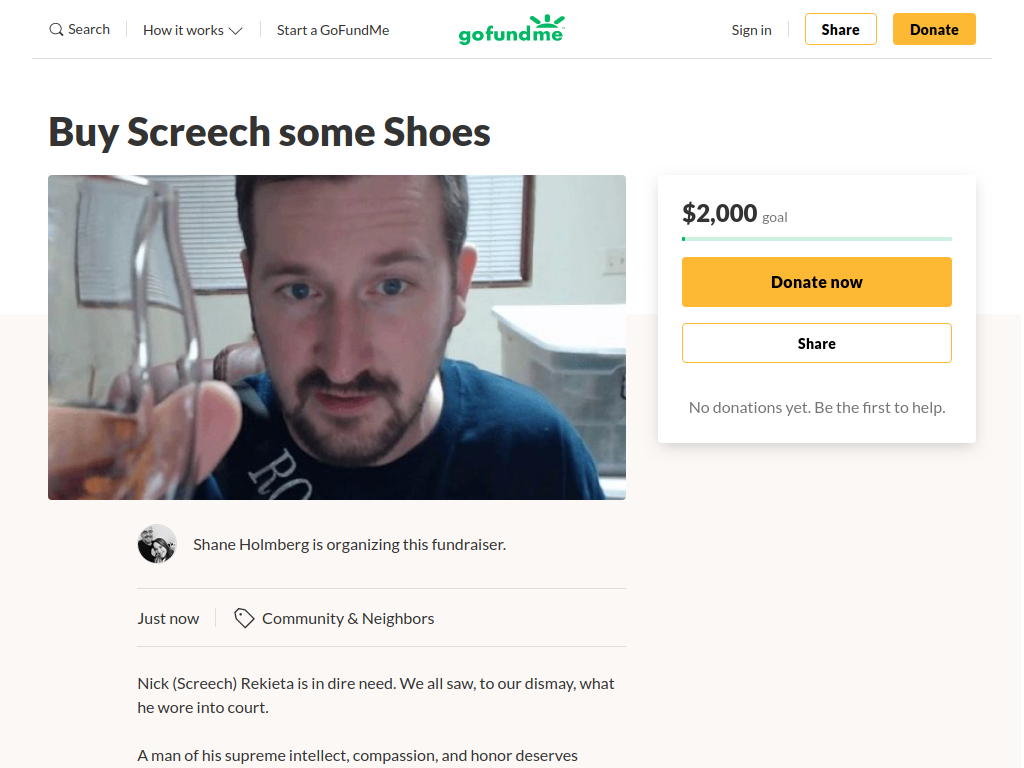Open the How it works menu
1024x768 pixels.
click(193, 30)
